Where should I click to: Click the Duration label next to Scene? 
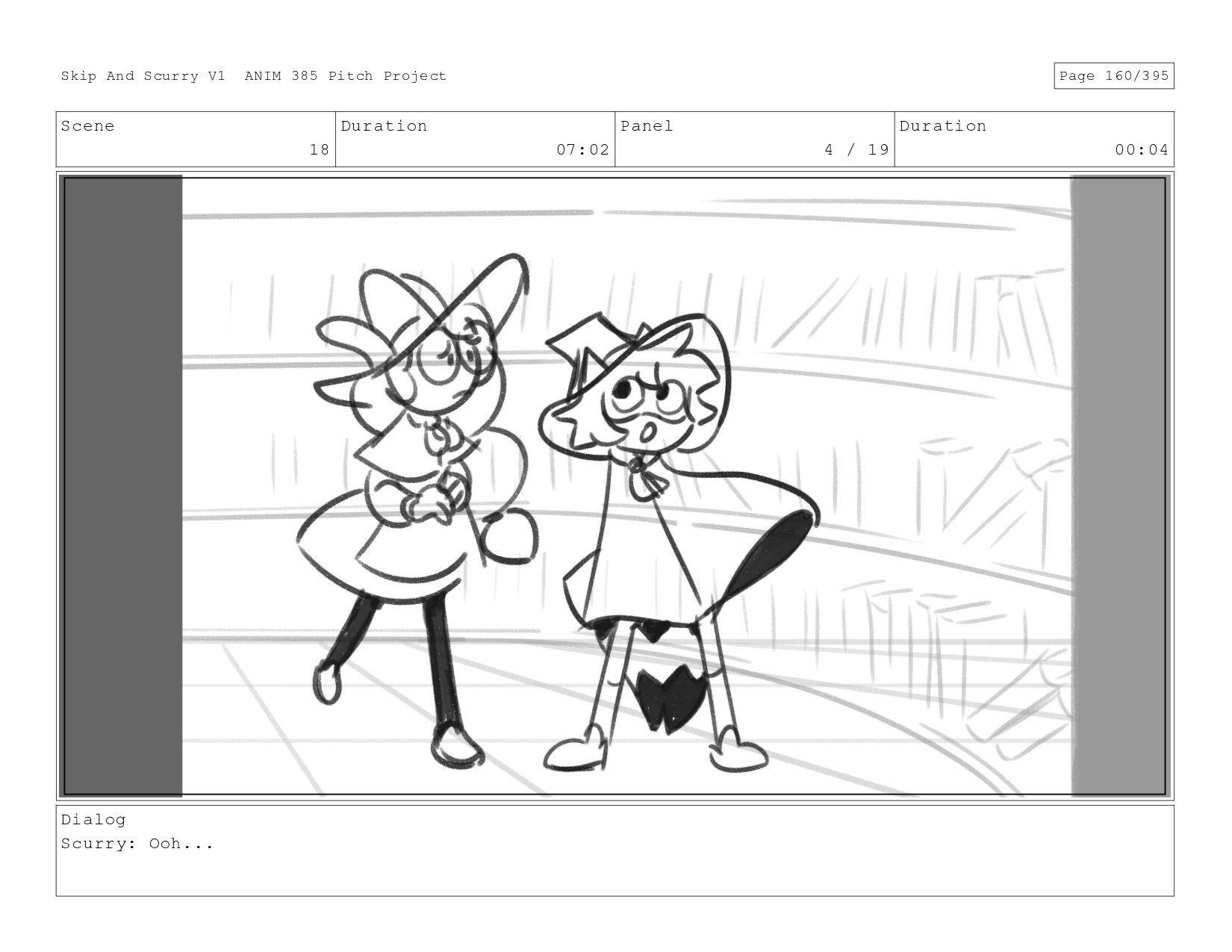click(384, 126)
